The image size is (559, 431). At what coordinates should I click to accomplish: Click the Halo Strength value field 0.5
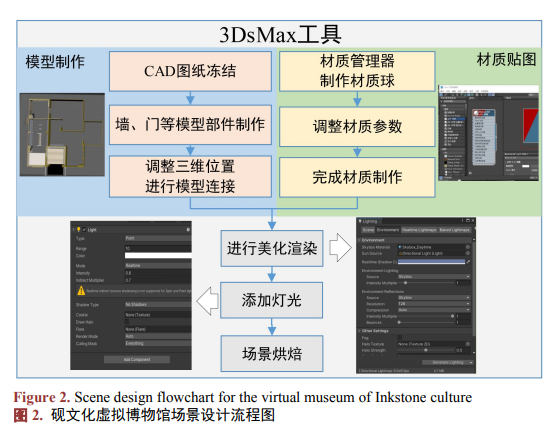coord(463,350)
